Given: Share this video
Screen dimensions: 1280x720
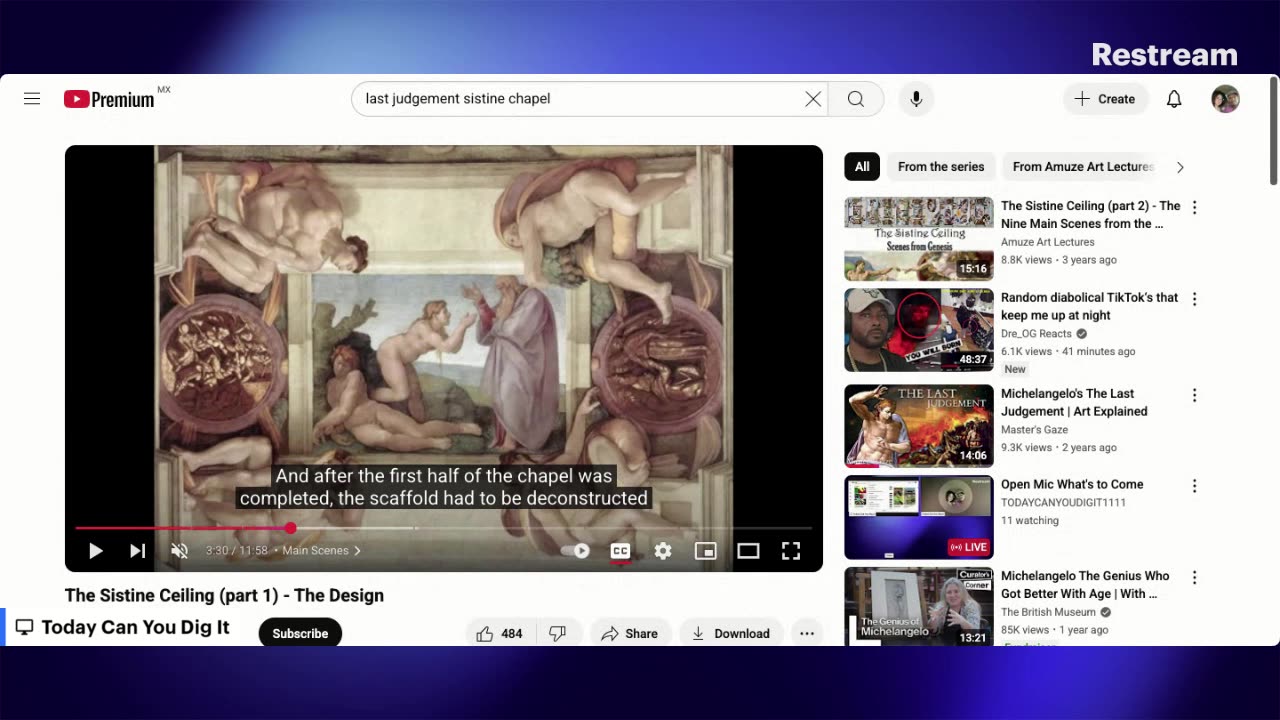Looking at the screenshot, I should point(629,634).
